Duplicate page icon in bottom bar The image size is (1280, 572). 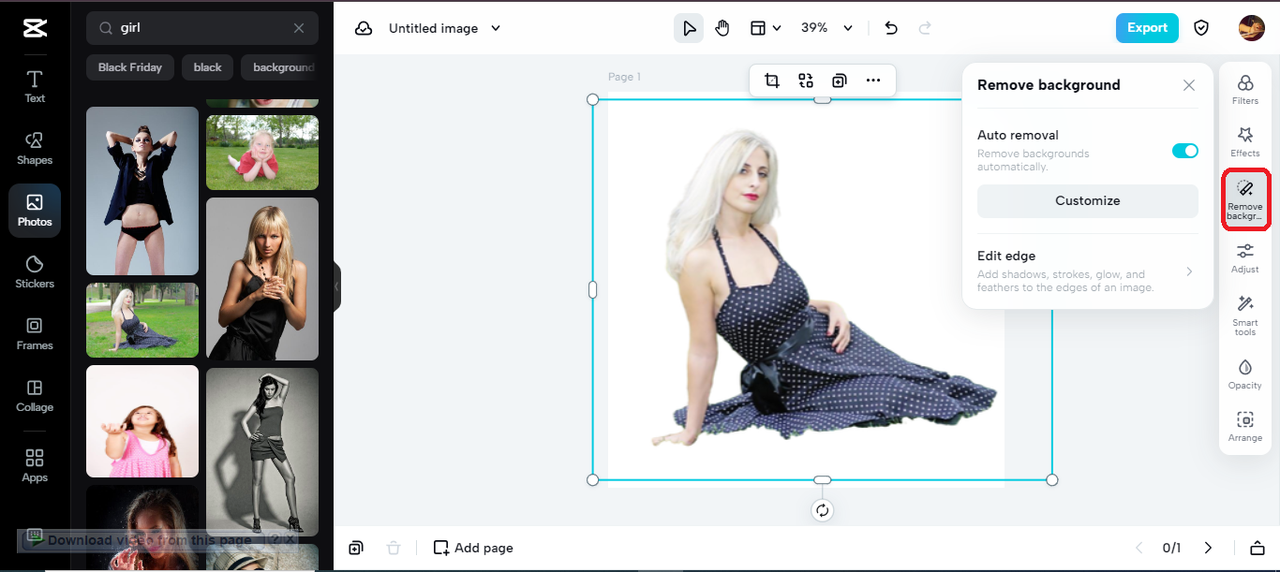tap(356, 548)
